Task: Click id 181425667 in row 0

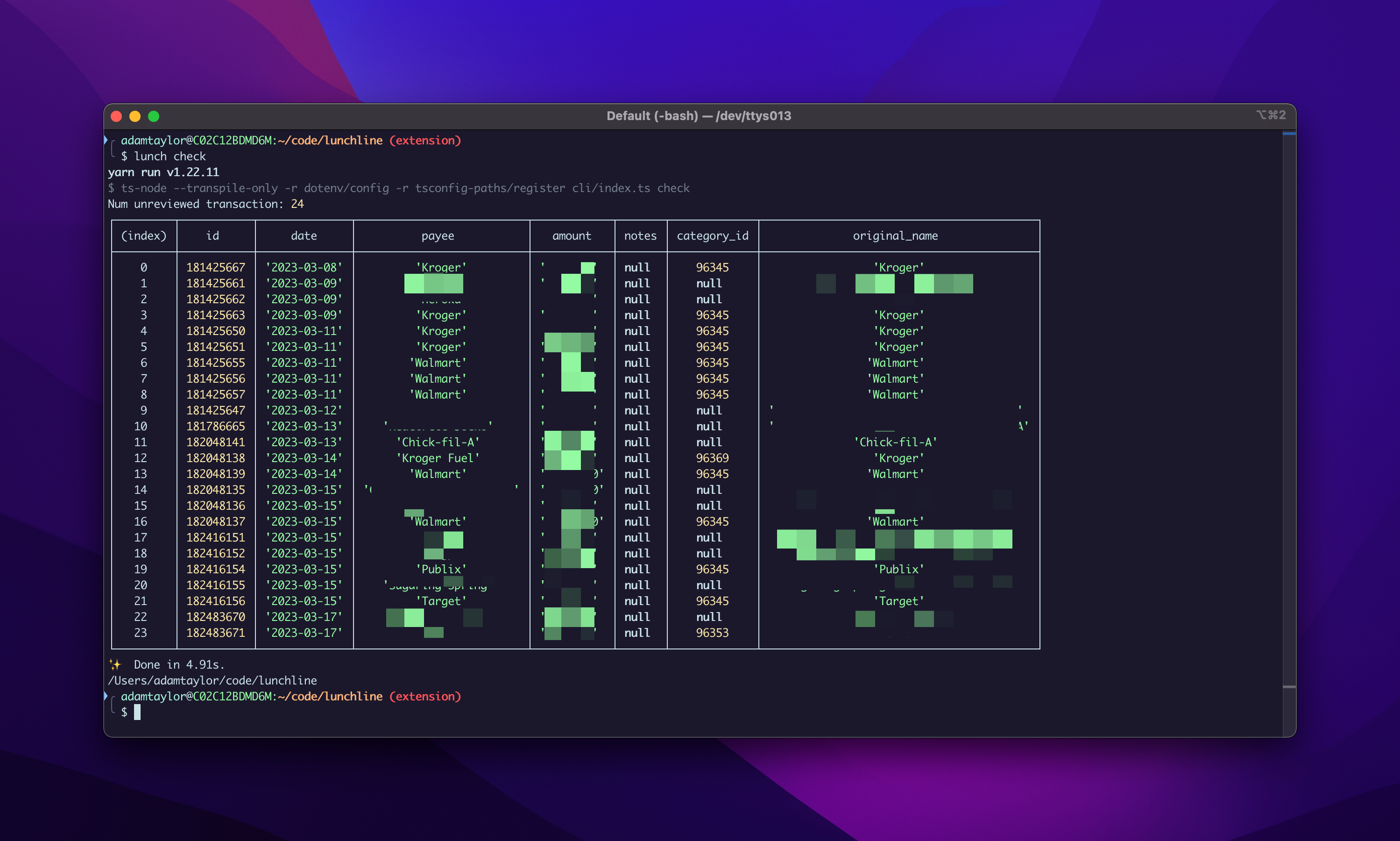Action: point(216,268)
